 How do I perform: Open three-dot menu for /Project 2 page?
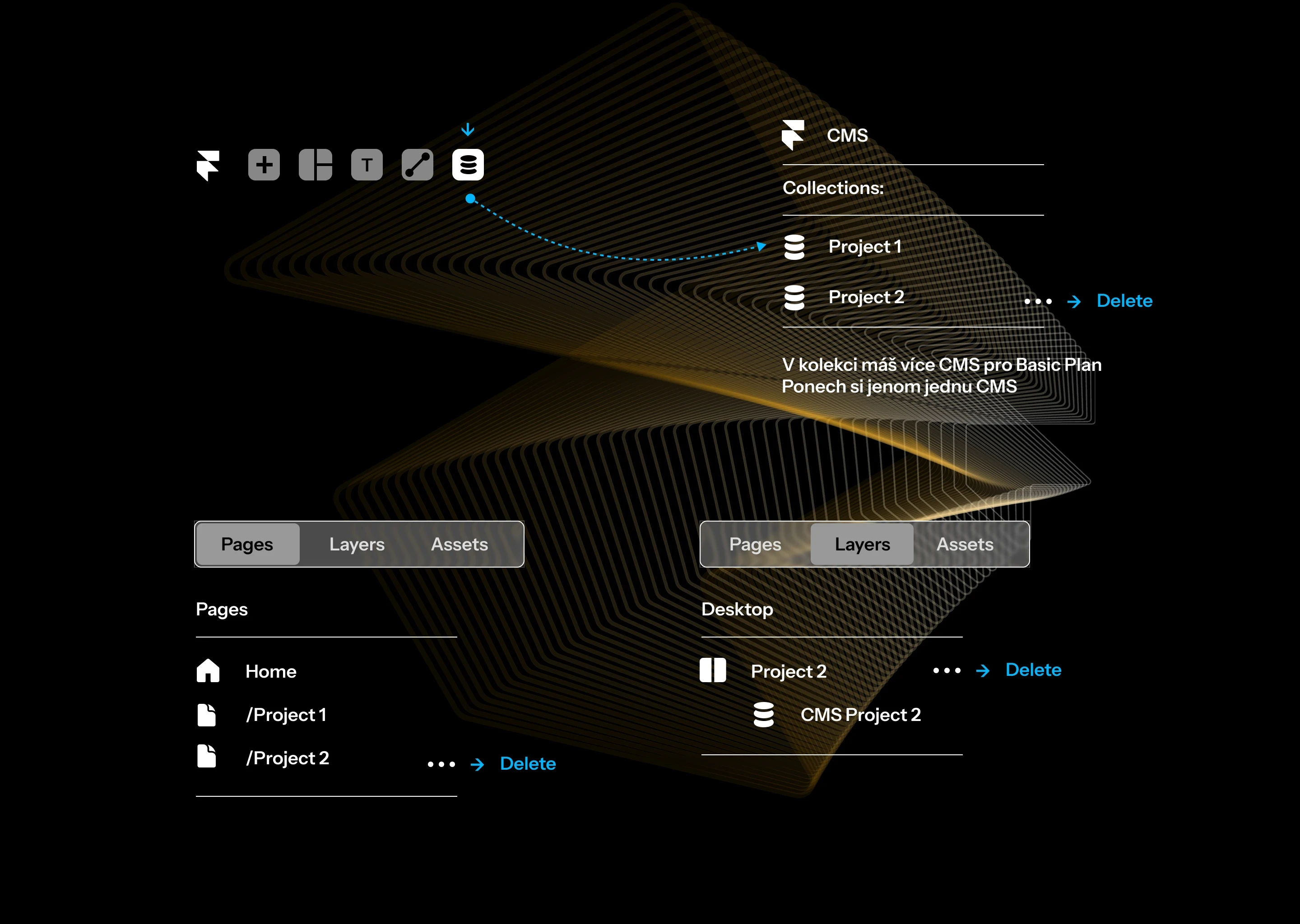coord(441,764)
